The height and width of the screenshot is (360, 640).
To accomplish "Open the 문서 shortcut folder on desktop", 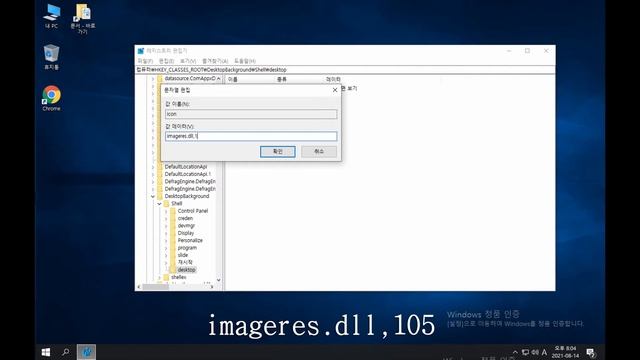I will 82,19.
